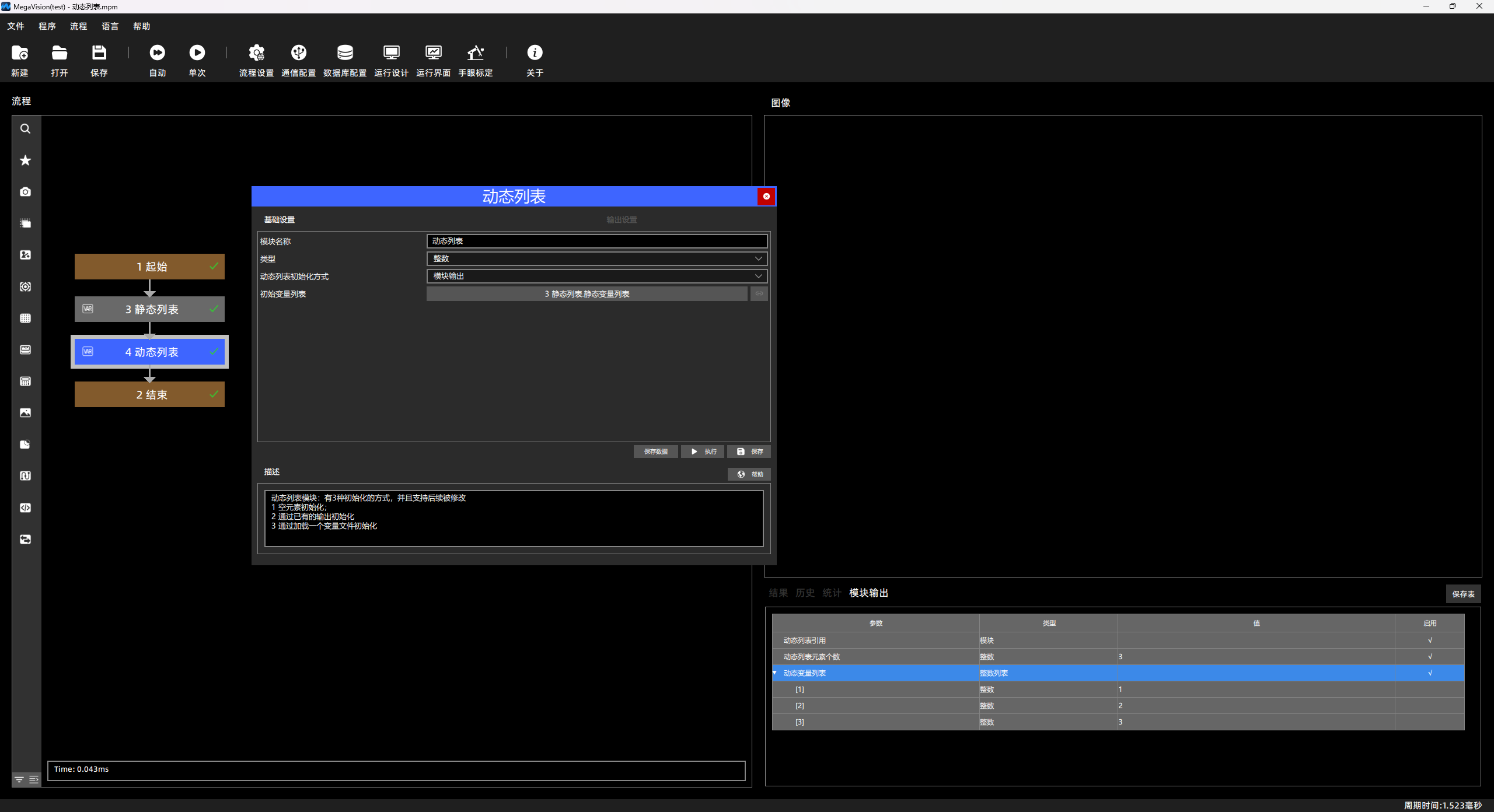Image resolution: width=1494 pixels, height=812 pixels.
Task: Toggle 启用 checkmark for 动态列表引用
Action: tap(1430, 640)
